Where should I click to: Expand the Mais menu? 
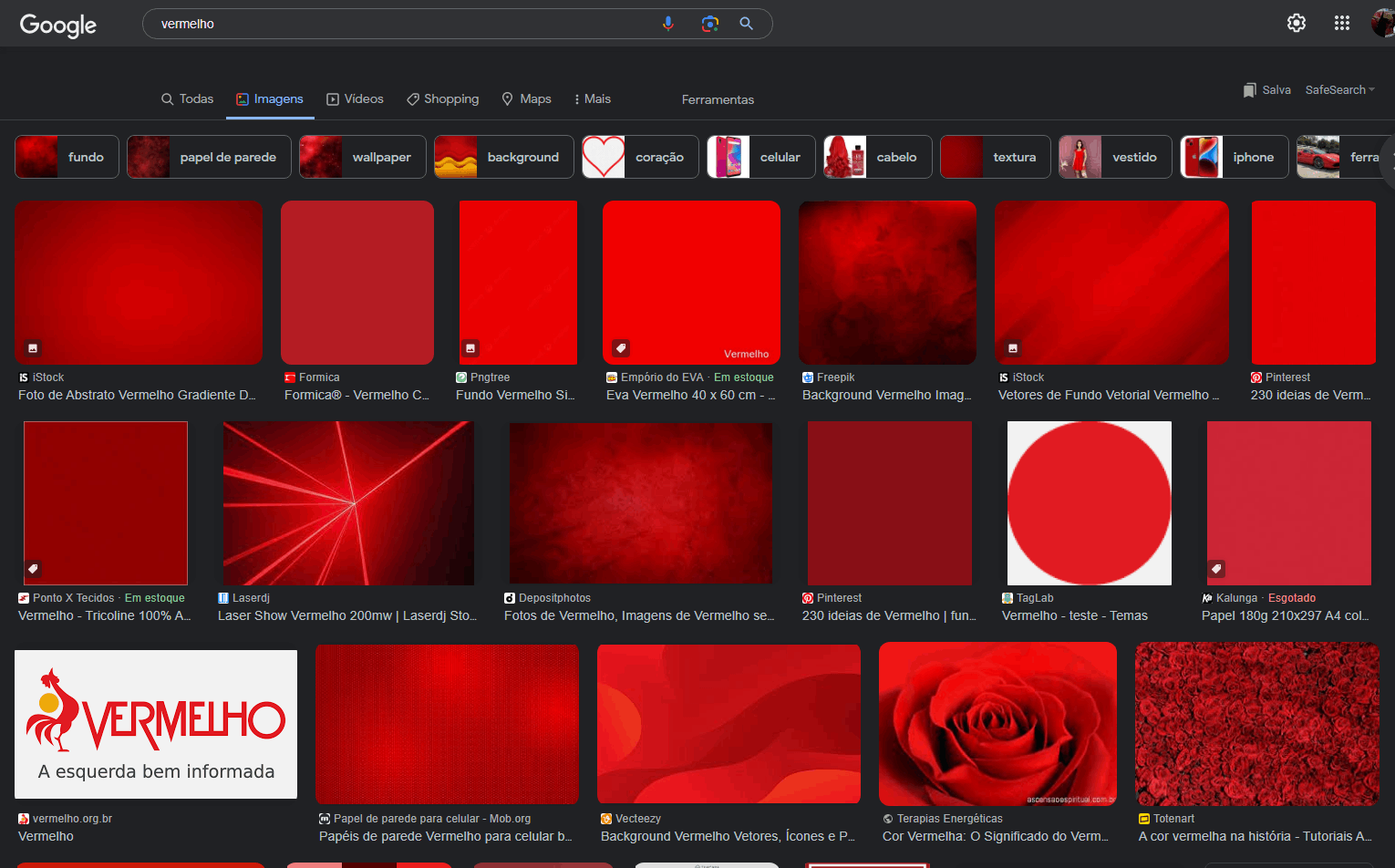click(593, 98)
